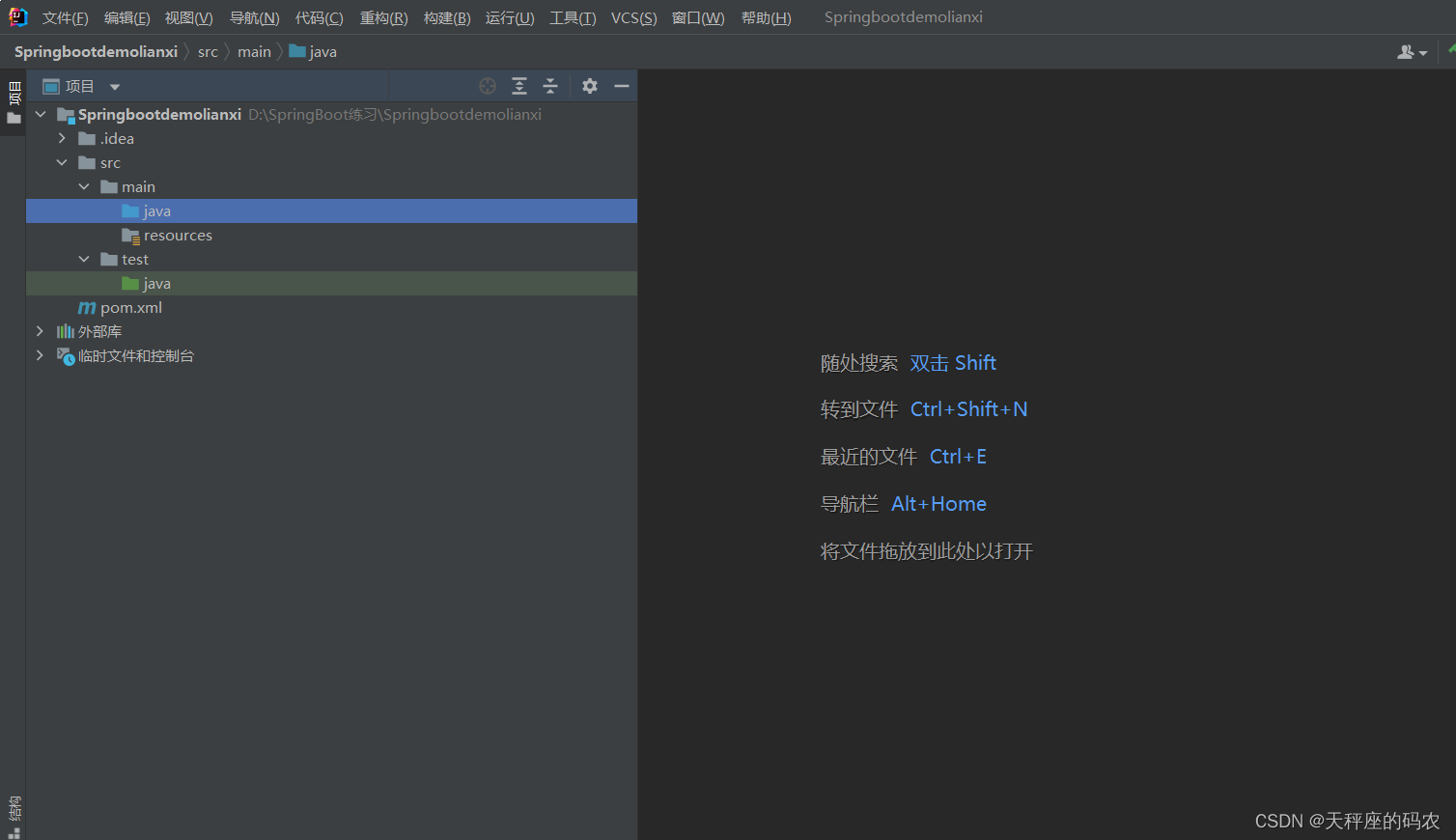Image resolution: width=1456 pixels, height=840 pixels.
Task: Open the 运行(U) menu
Action: pos(510,17)
